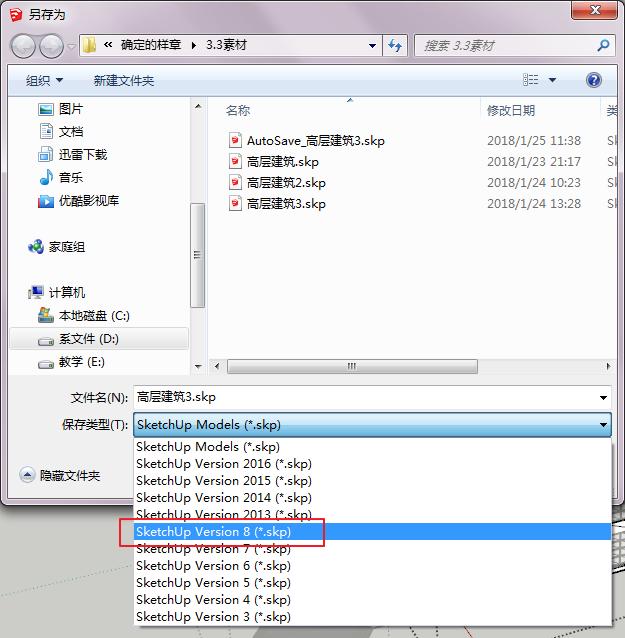Screen dimensions: 625x638
Task: Expand the 文件名 dropdown arrow
Action: point(603,398)
